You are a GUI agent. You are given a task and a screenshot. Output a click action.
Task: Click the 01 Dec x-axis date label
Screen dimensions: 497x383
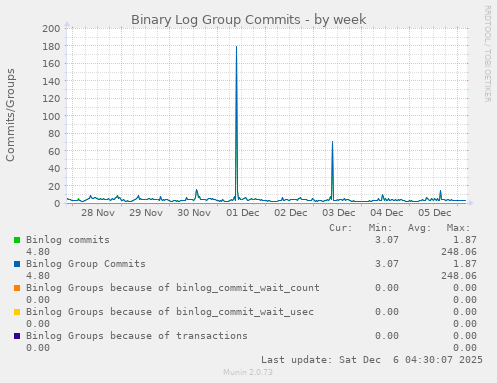[243, 213]
